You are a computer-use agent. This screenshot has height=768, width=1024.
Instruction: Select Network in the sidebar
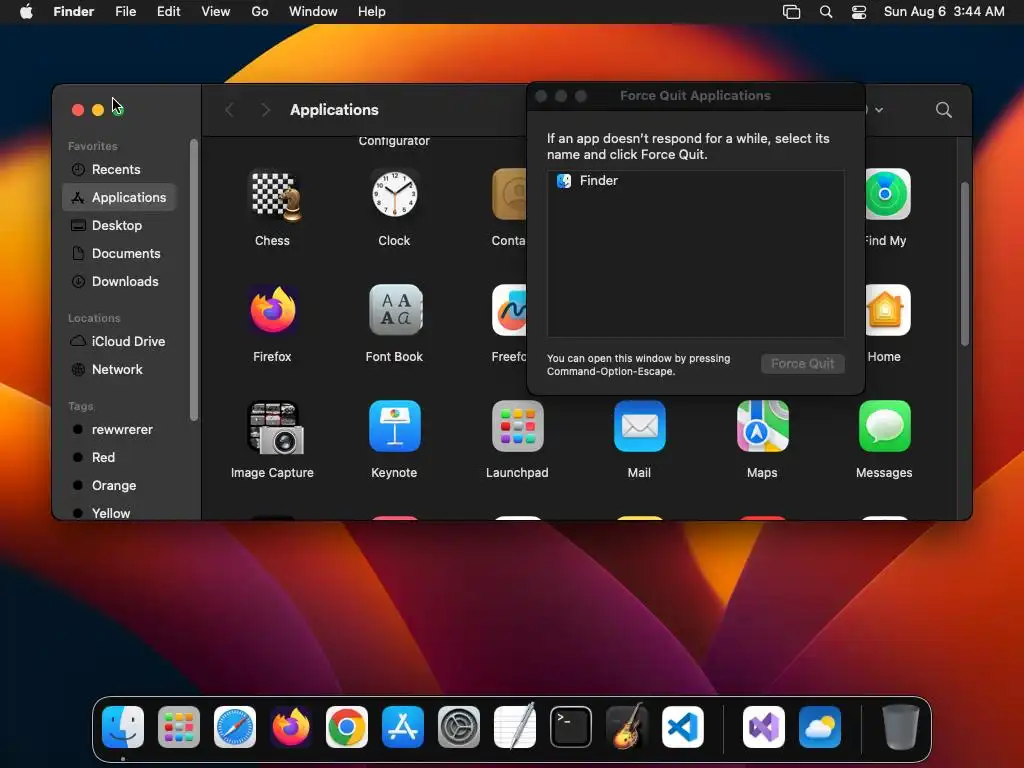119,370
